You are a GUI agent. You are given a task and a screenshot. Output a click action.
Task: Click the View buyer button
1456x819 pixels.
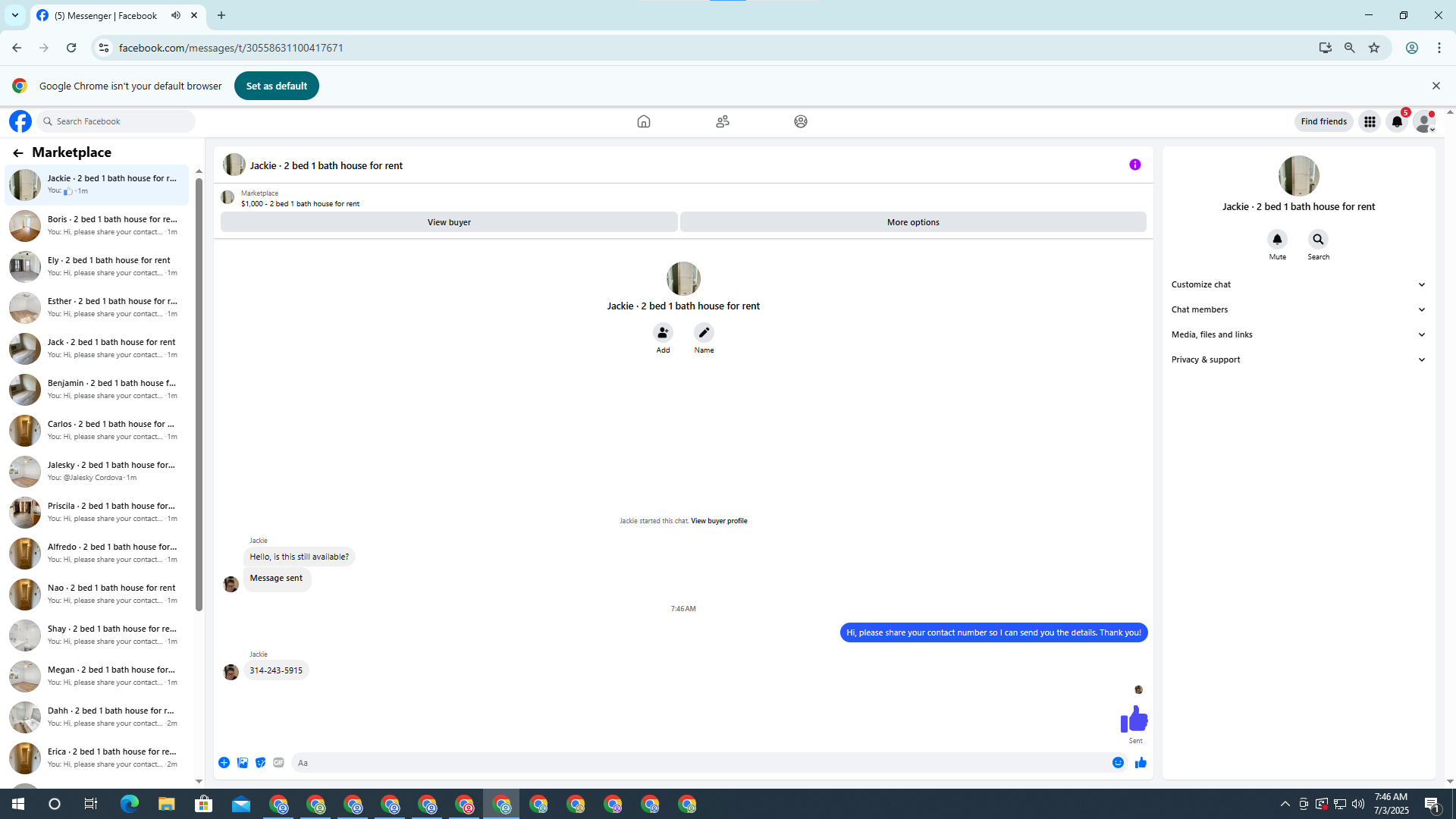click(449, 222)
